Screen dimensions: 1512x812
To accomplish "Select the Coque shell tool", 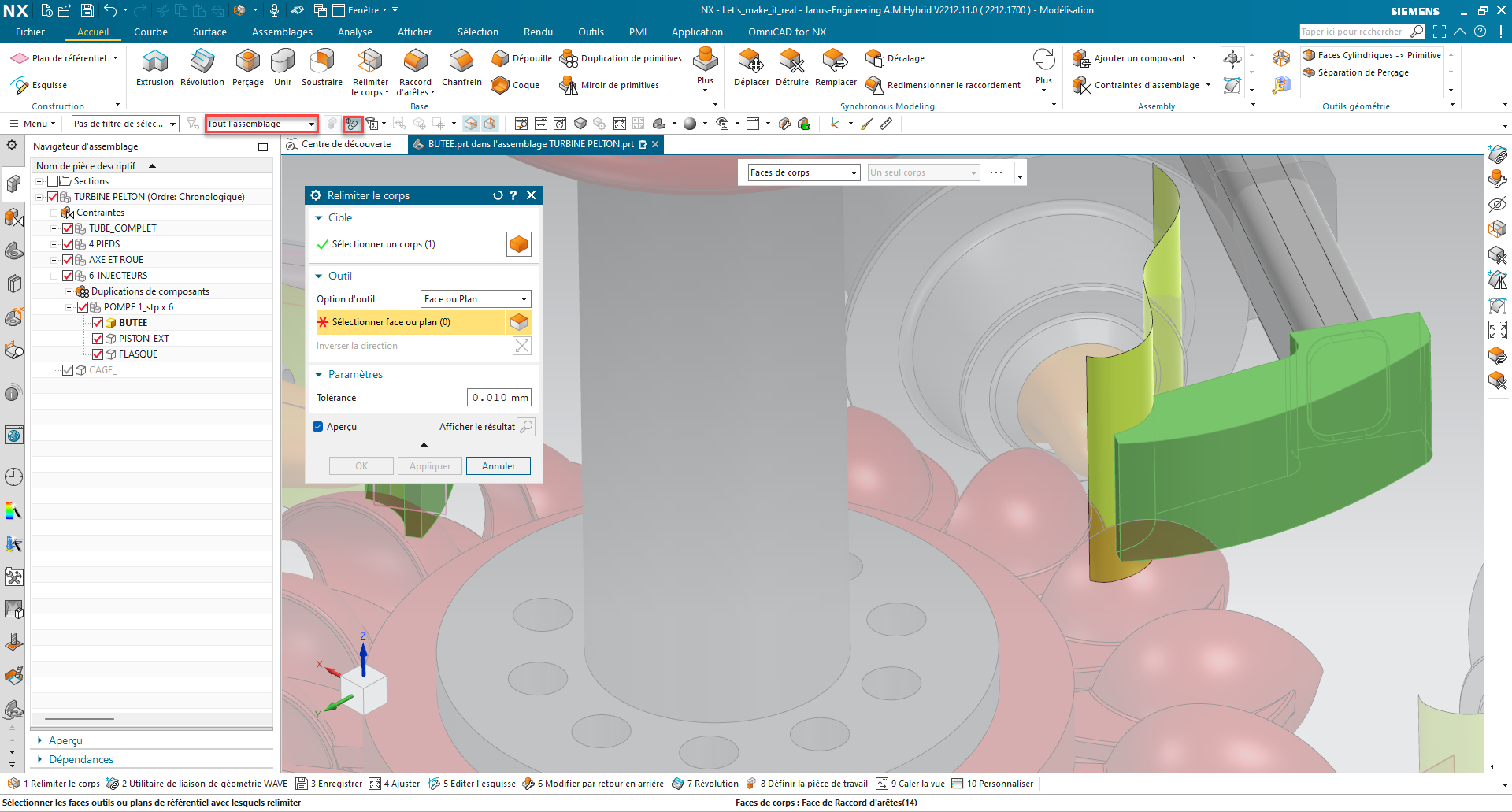I will [x=515, y=85].
